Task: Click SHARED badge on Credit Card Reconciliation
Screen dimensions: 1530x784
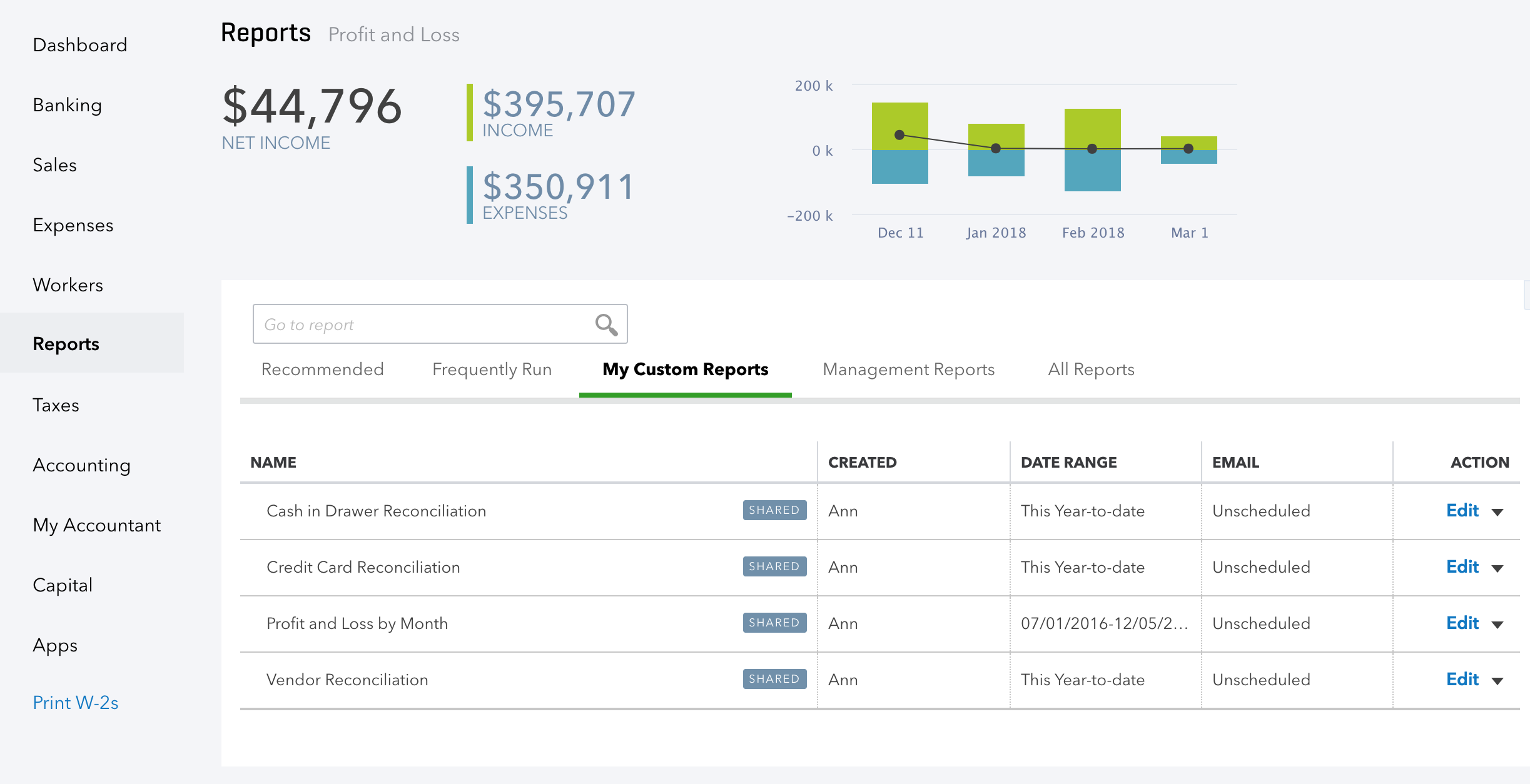Action: 774,566
